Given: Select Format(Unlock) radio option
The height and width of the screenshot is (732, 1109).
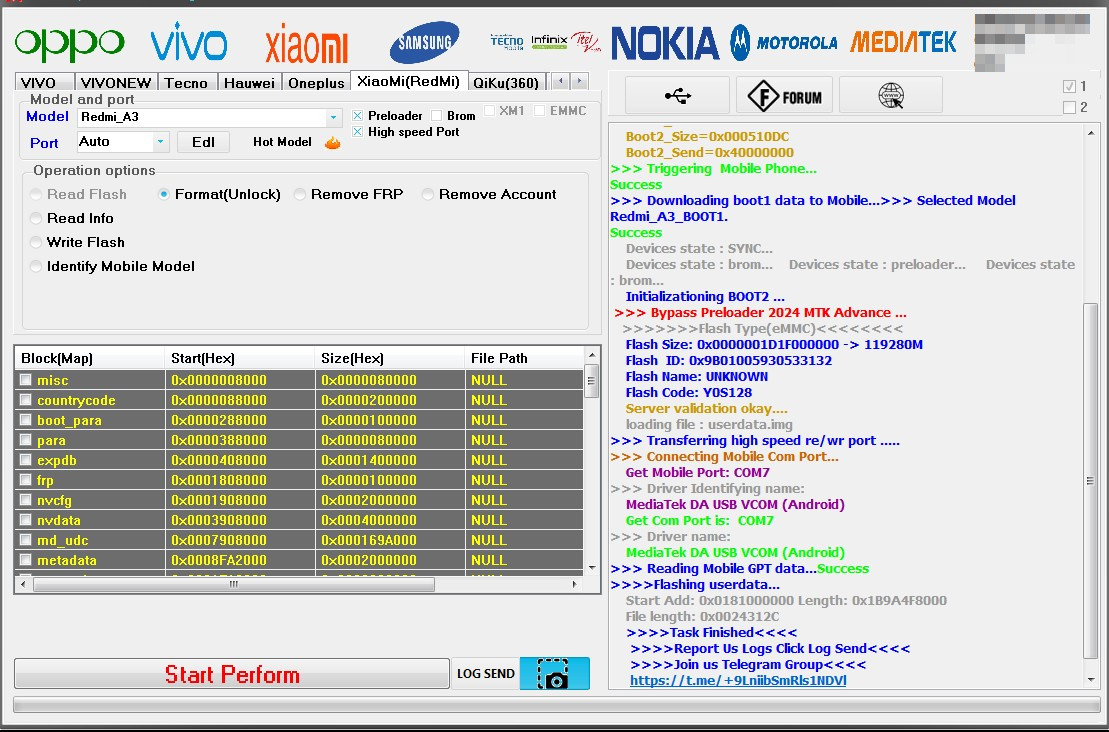Looking at the screenshot, I should [164, 194].
